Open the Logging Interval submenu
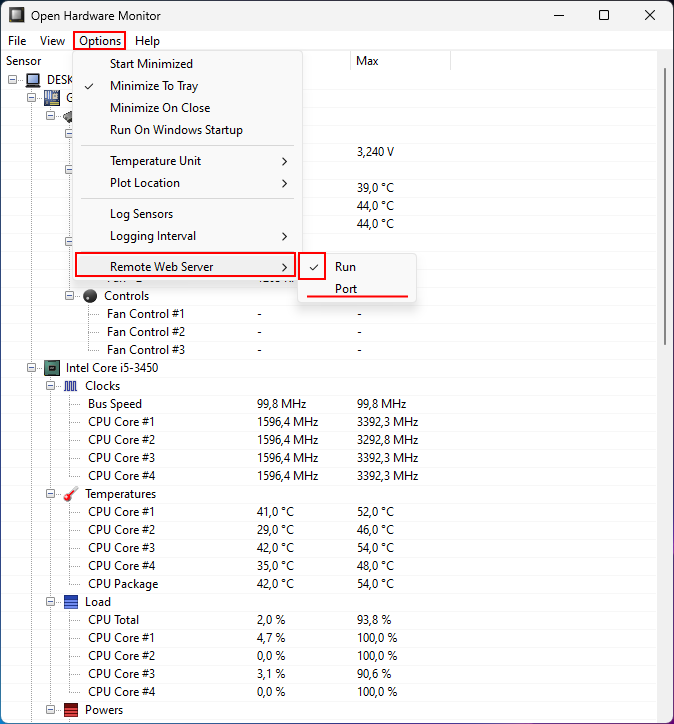The width and height of the screenshot is (674, 724). (x=187, y=236)
